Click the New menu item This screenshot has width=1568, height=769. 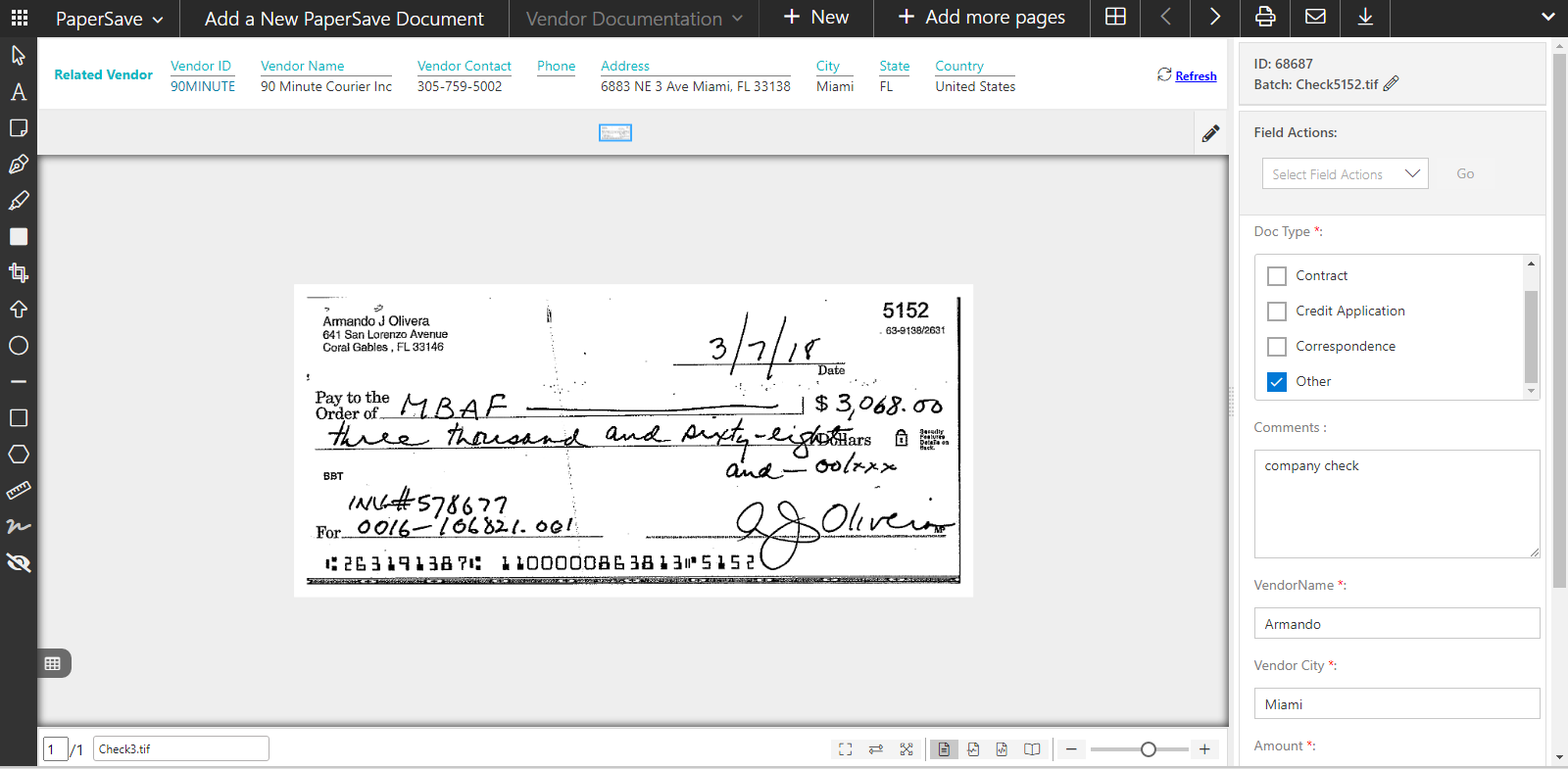(816, 18)
